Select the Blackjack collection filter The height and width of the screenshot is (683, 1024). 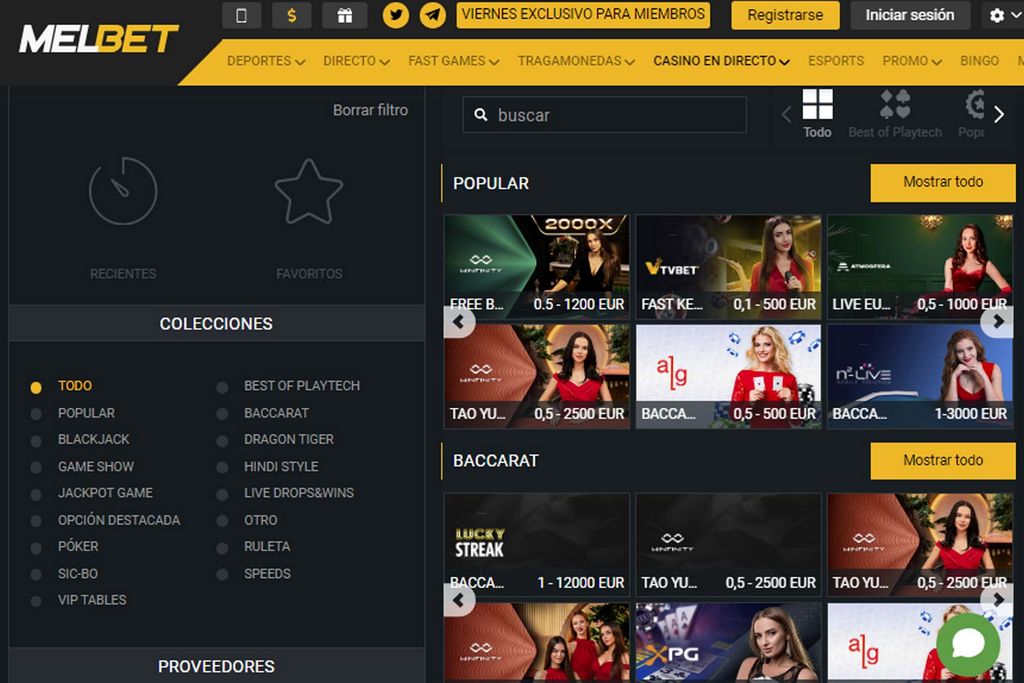tap(93, 439)
